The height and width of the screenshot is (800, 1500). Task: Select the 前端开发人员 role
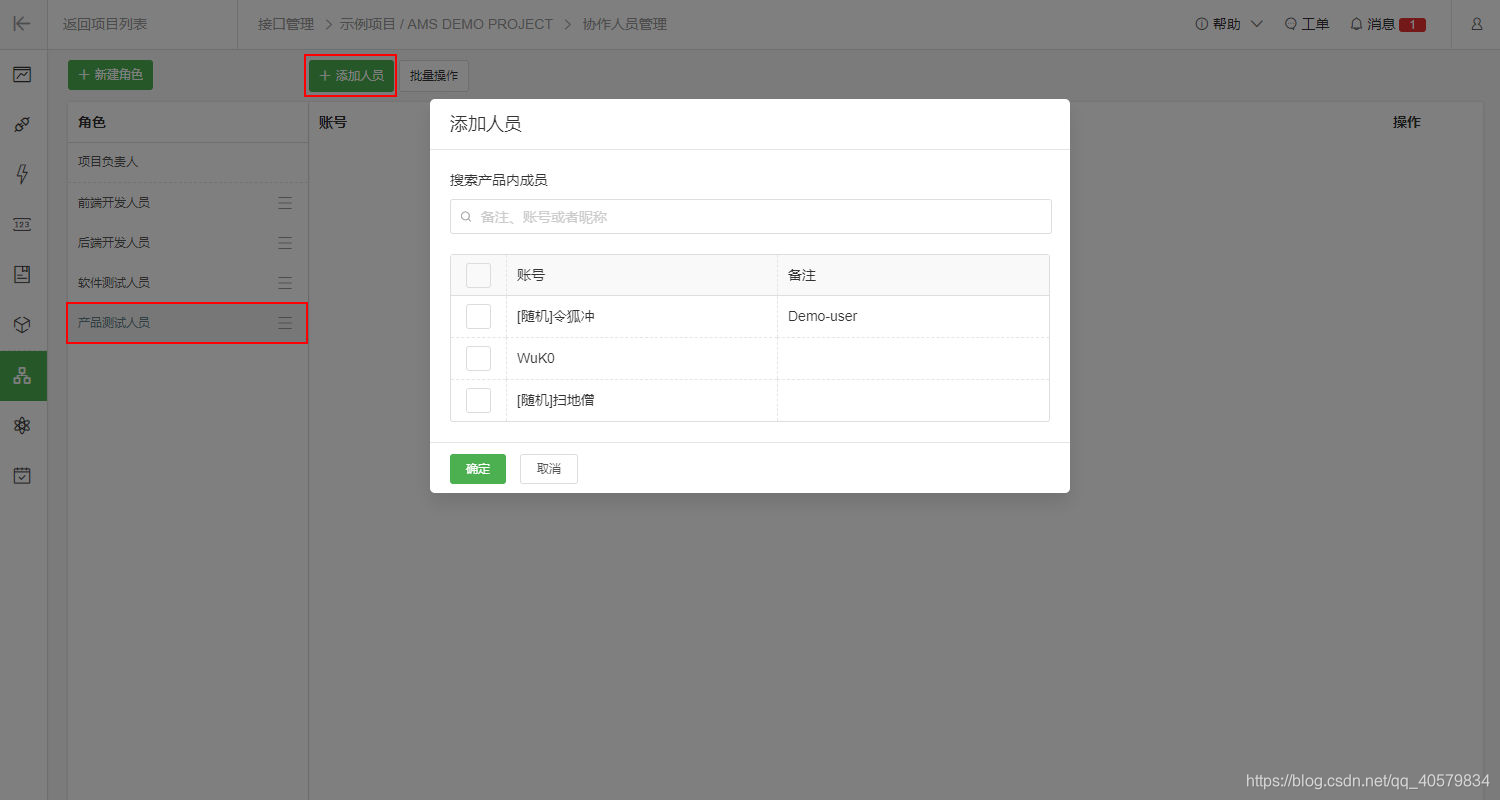(x=187, y=203)
